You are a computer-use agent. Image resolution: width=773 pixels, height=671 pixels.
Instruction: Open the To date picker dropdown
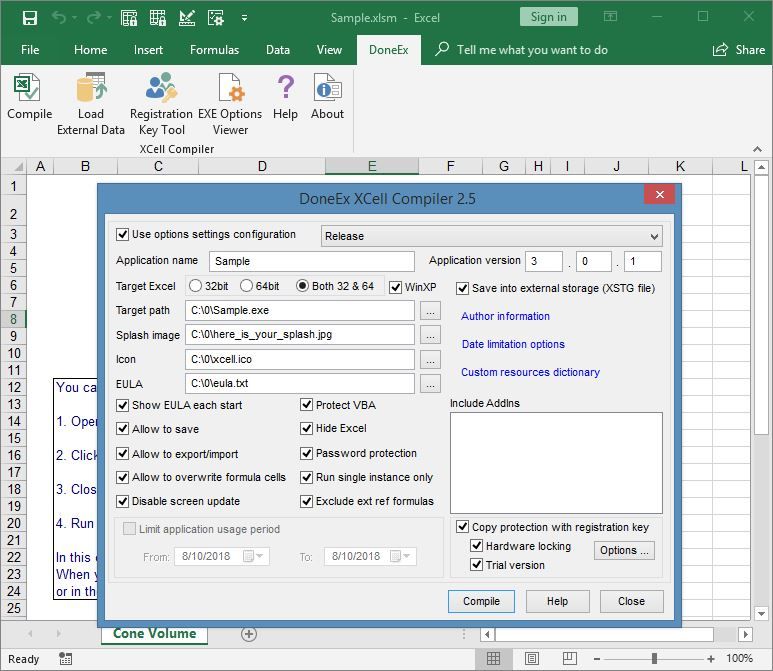coord(409,557)
